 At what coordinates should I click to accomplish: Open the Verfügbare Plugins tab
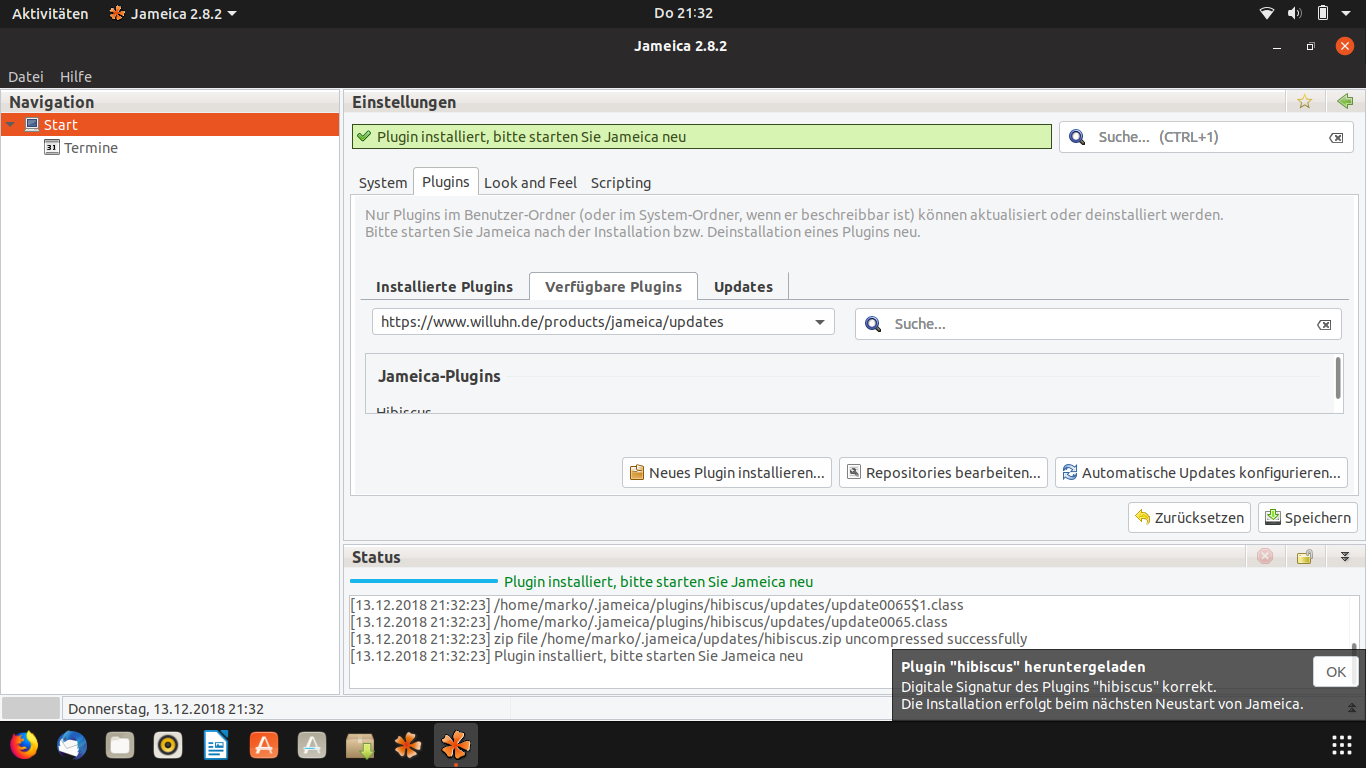pyautogui.click(x=614, y=287)
